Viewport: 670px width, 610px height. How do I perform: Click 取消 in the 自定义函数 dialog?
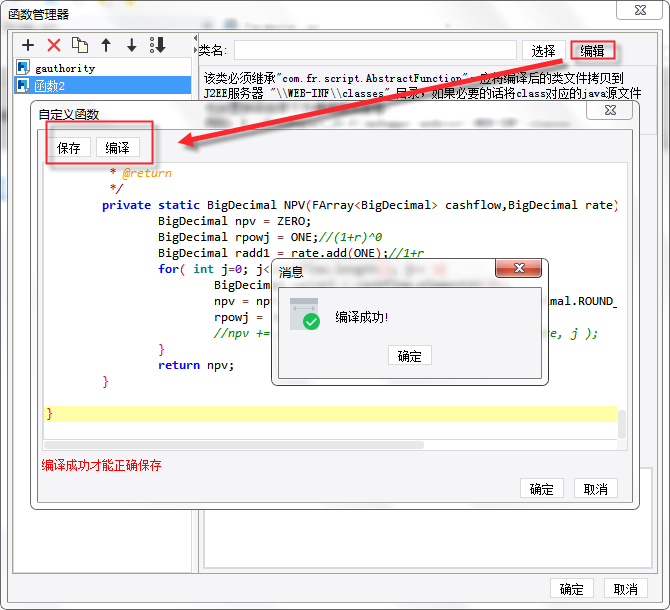[x=596, y=488]
